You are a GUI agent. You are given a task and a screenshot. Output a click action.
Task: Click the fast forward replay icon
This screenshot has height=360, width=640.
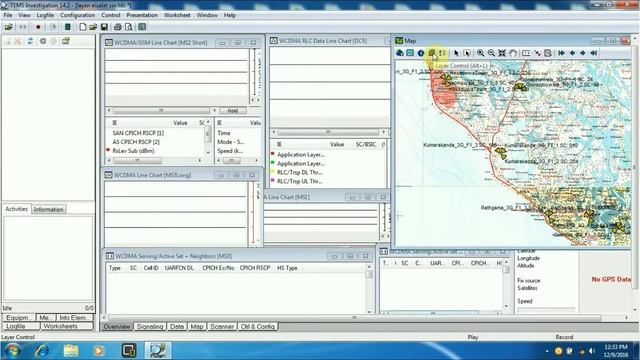pos(23,27)
